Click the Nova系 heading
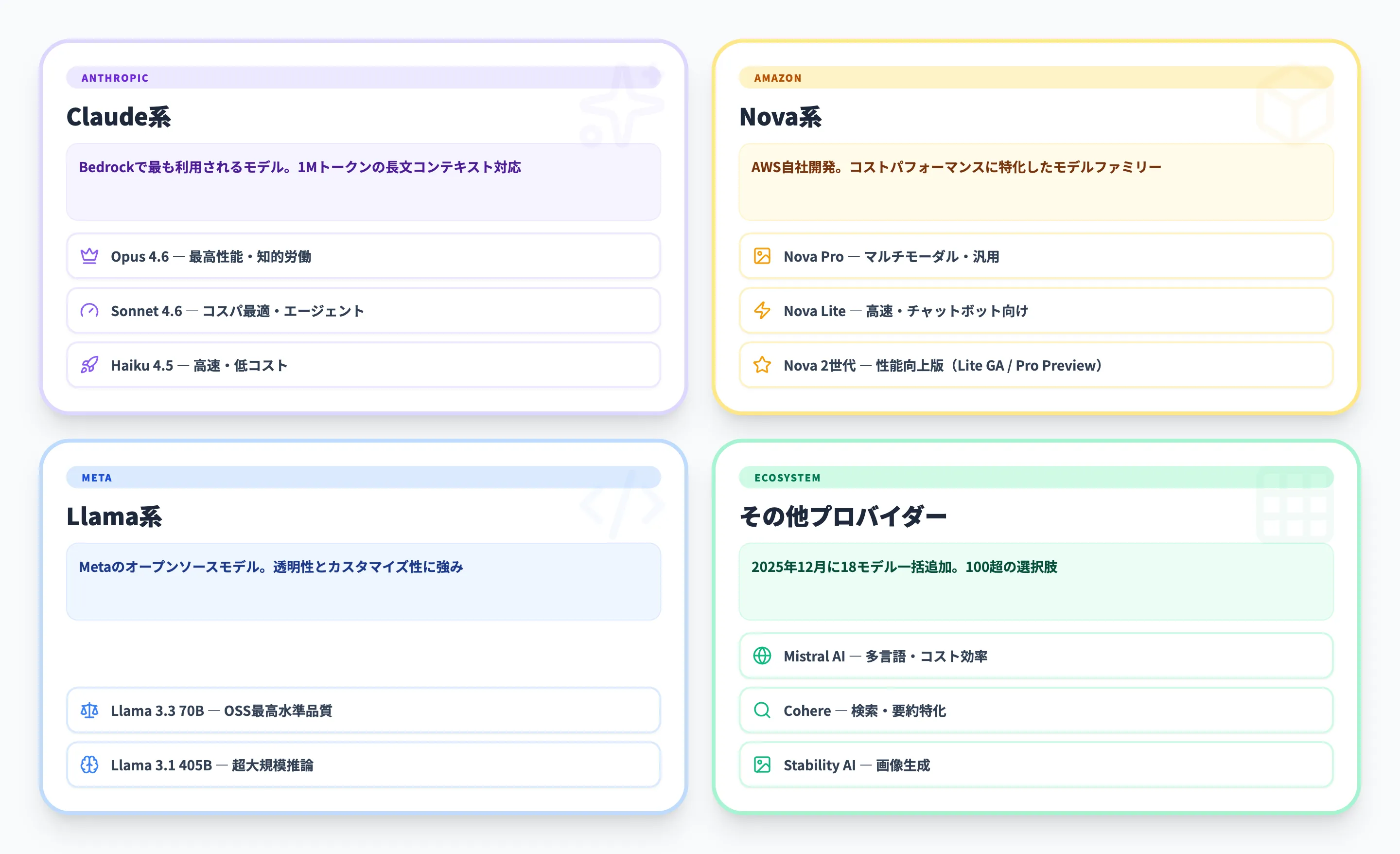This screenshot has width=1400, height=854. point(780,117)
